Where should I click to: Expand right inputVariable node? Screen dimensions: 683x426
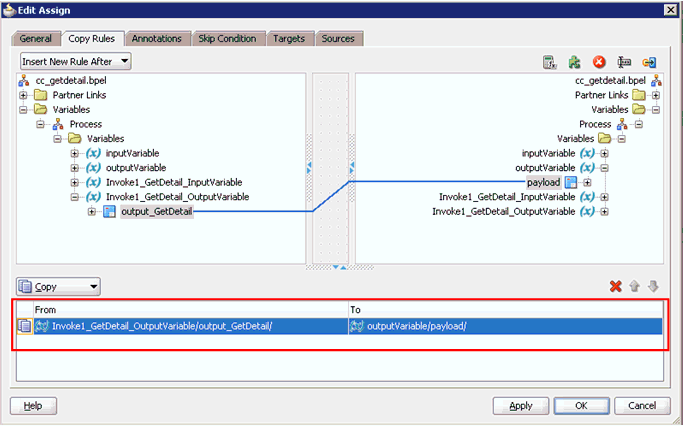(x=604, y=153)
